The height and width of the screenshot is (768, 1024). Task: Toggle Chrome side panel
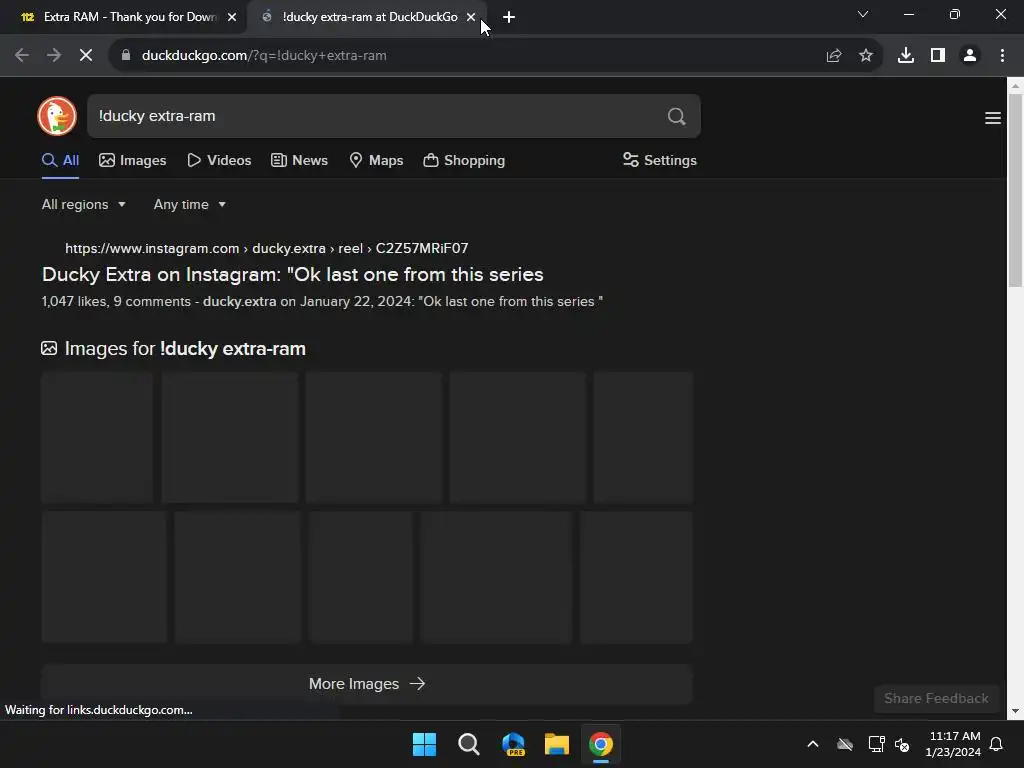point(938,56)
